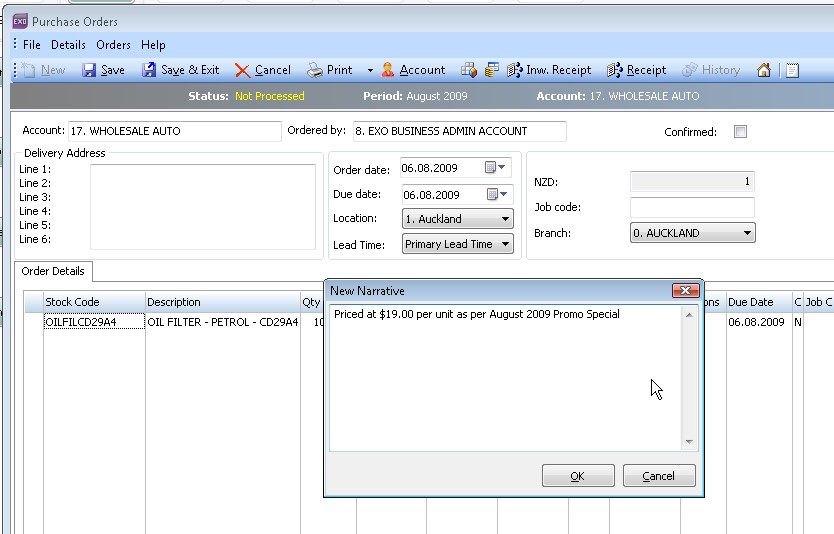Click the 'August 2009' period text
Image resolution: width=834 pixels, height=534 pixels.
pos(437,96)
